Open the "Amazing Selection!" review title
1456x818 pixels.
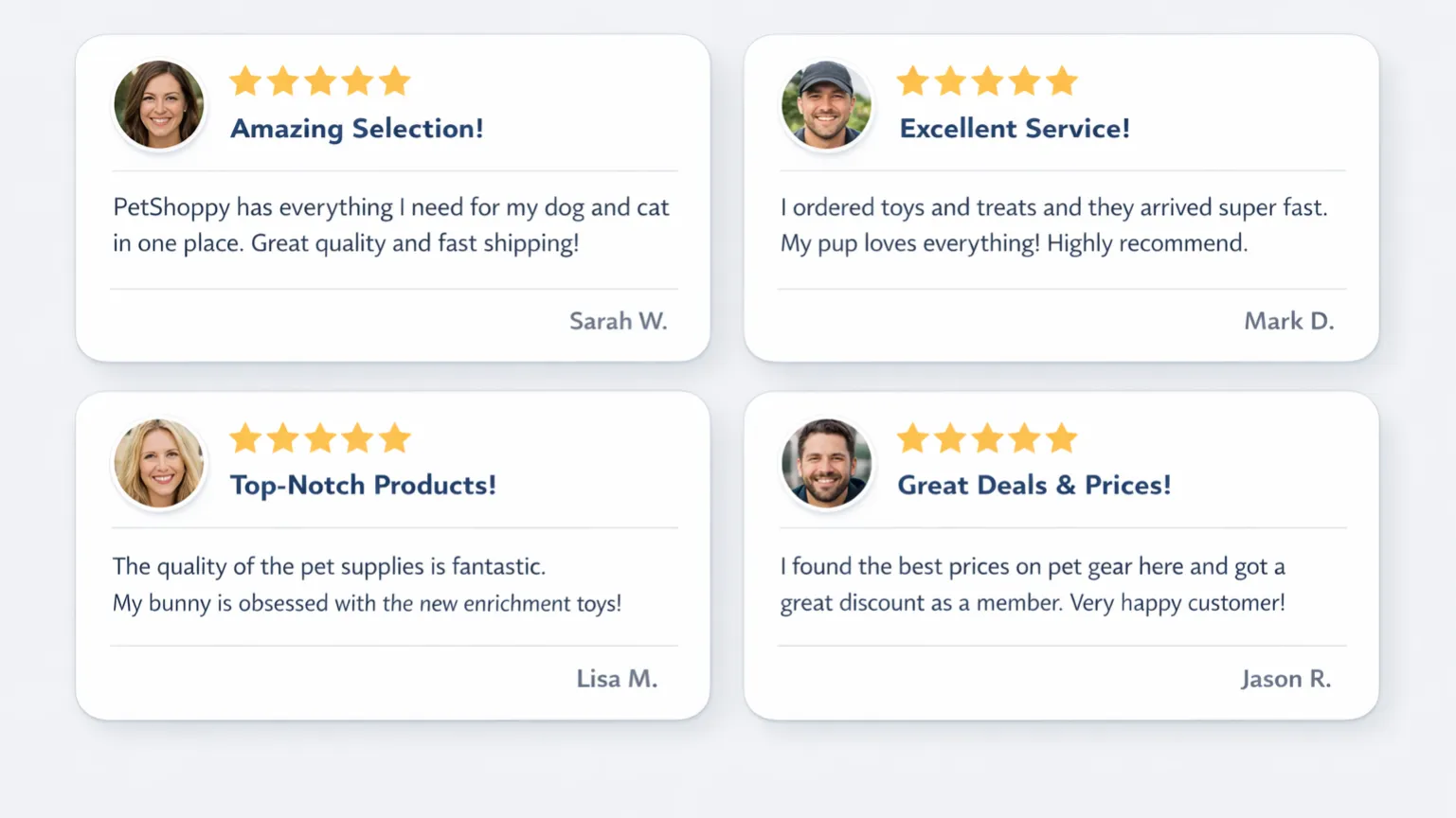pos(357,129)
